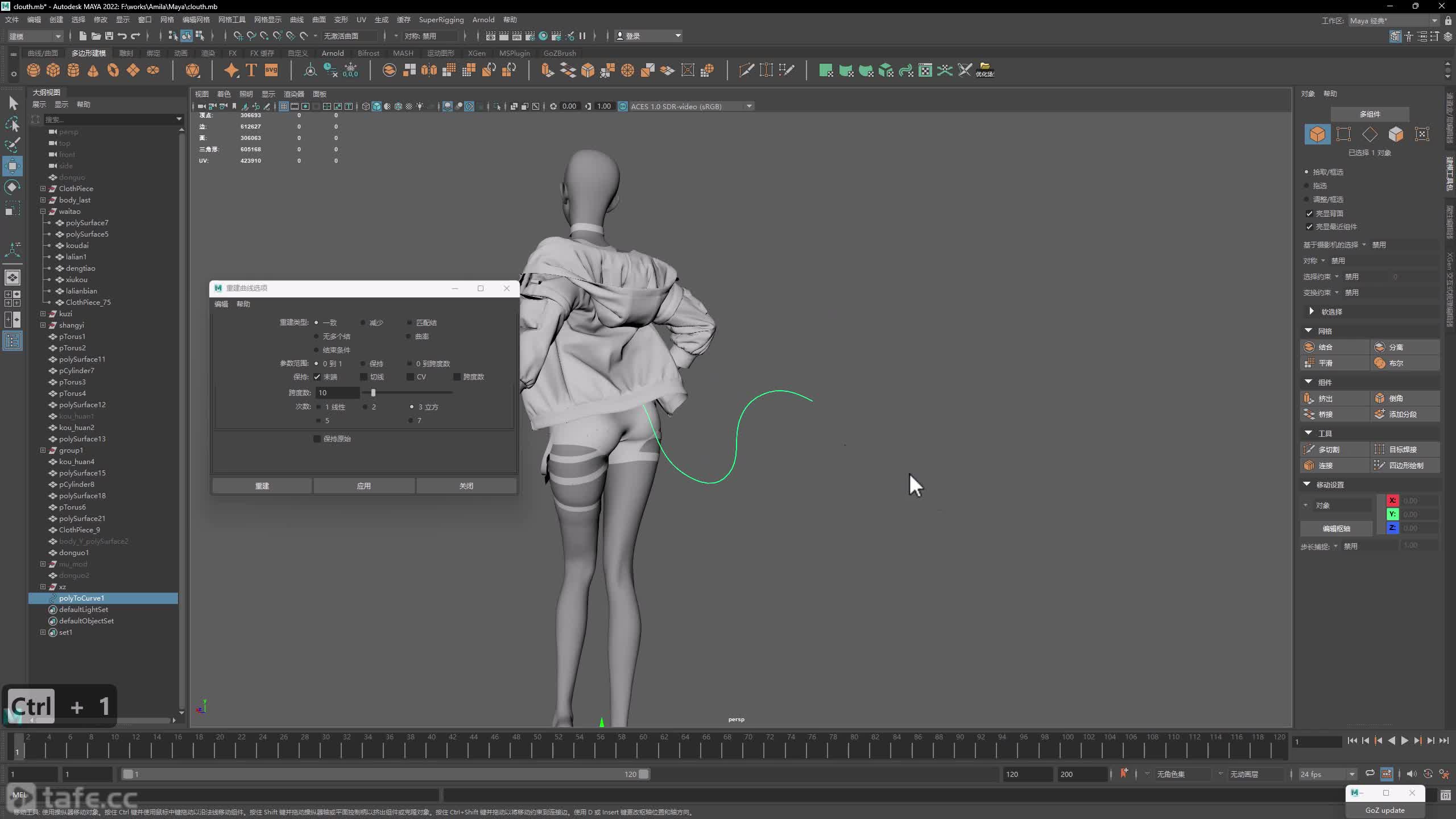Click the 多组件 button
This screenshot has height=819, width=1456.
click(x=1370, y=114)
